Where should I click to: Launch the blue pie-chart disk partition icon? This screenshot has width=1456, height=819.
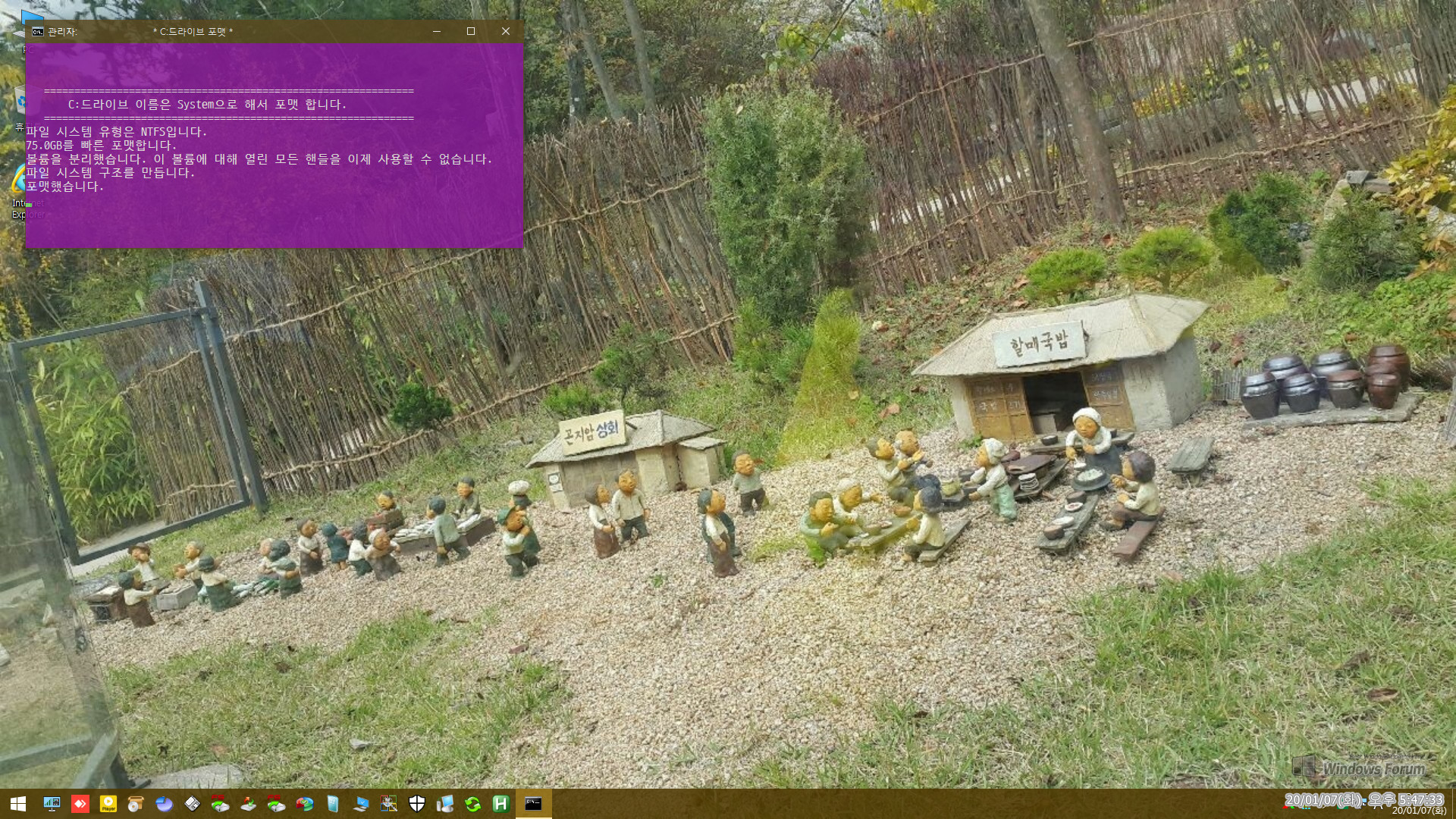(x=164, y=804)
